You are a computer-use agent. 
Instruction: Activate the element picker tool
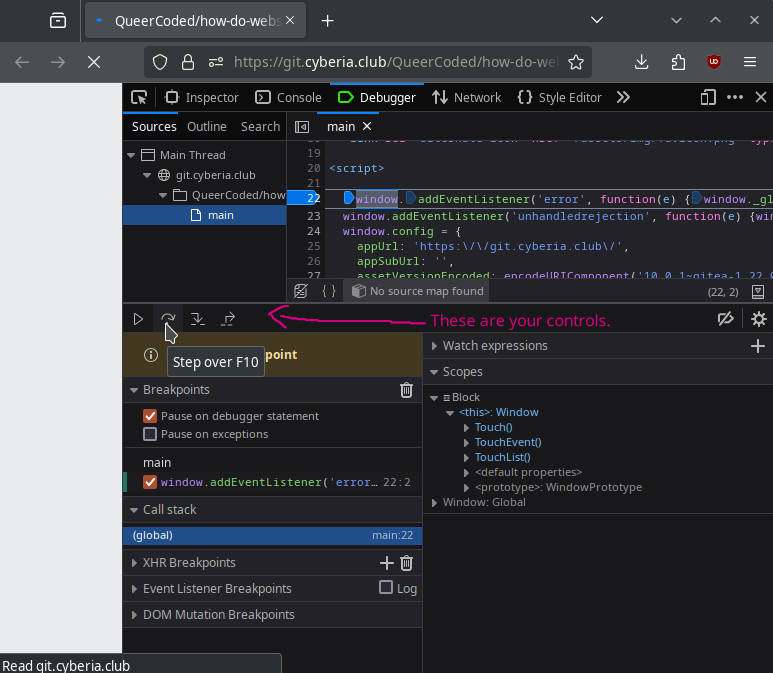[x=139, y=98]
